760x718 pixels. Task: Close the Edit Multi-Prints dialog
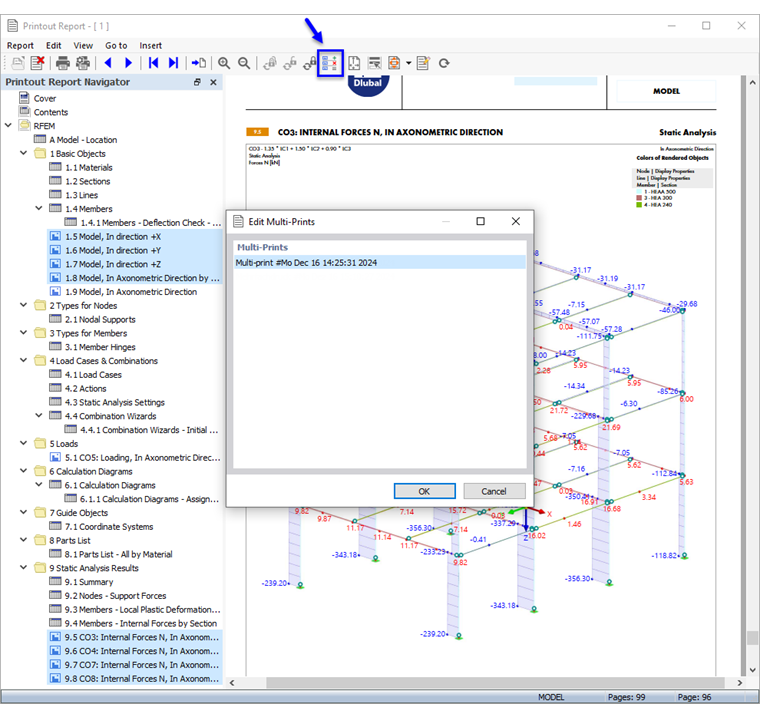[x=516, y=222]
